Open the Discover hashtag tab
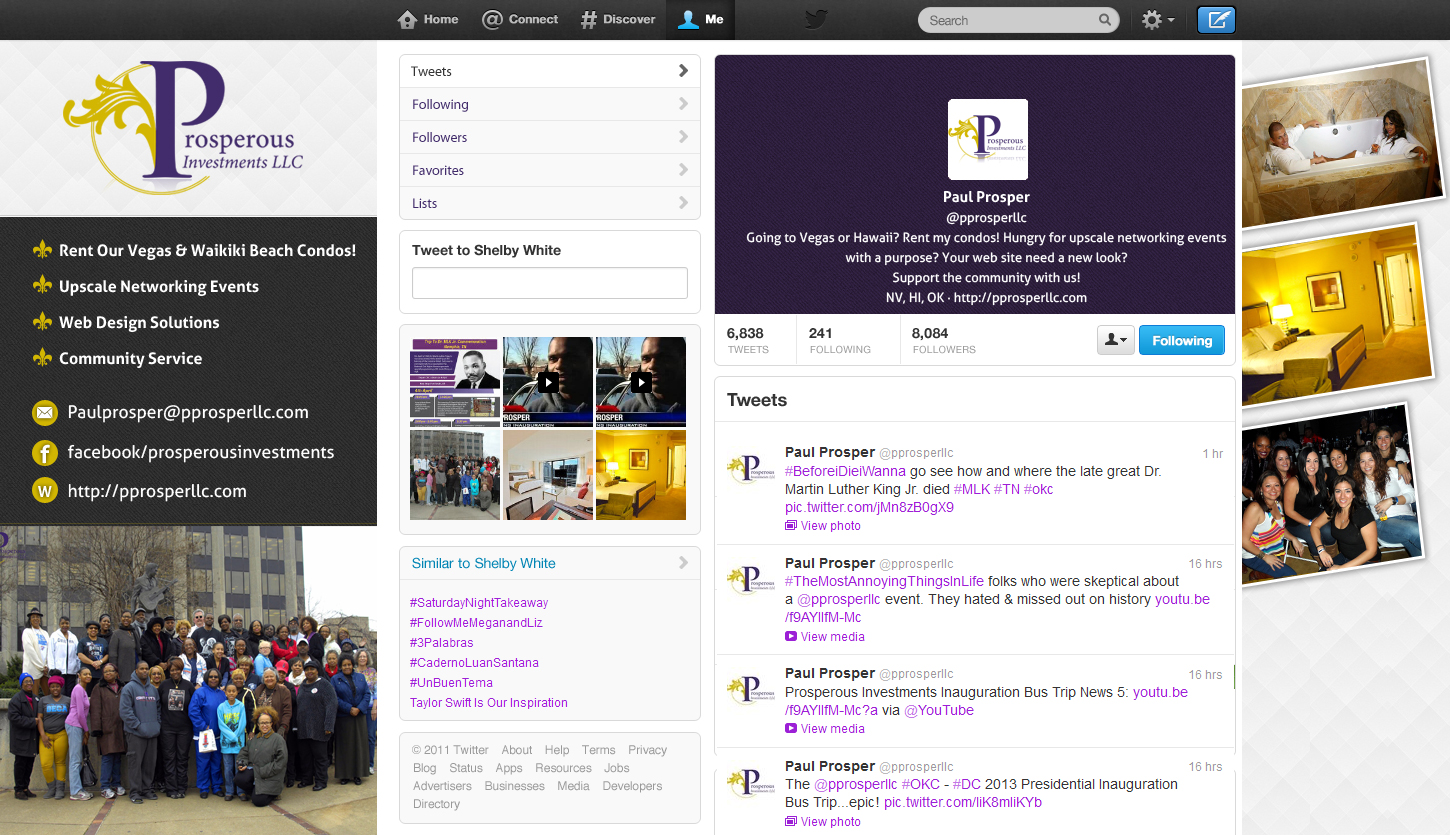 point(618,19)
